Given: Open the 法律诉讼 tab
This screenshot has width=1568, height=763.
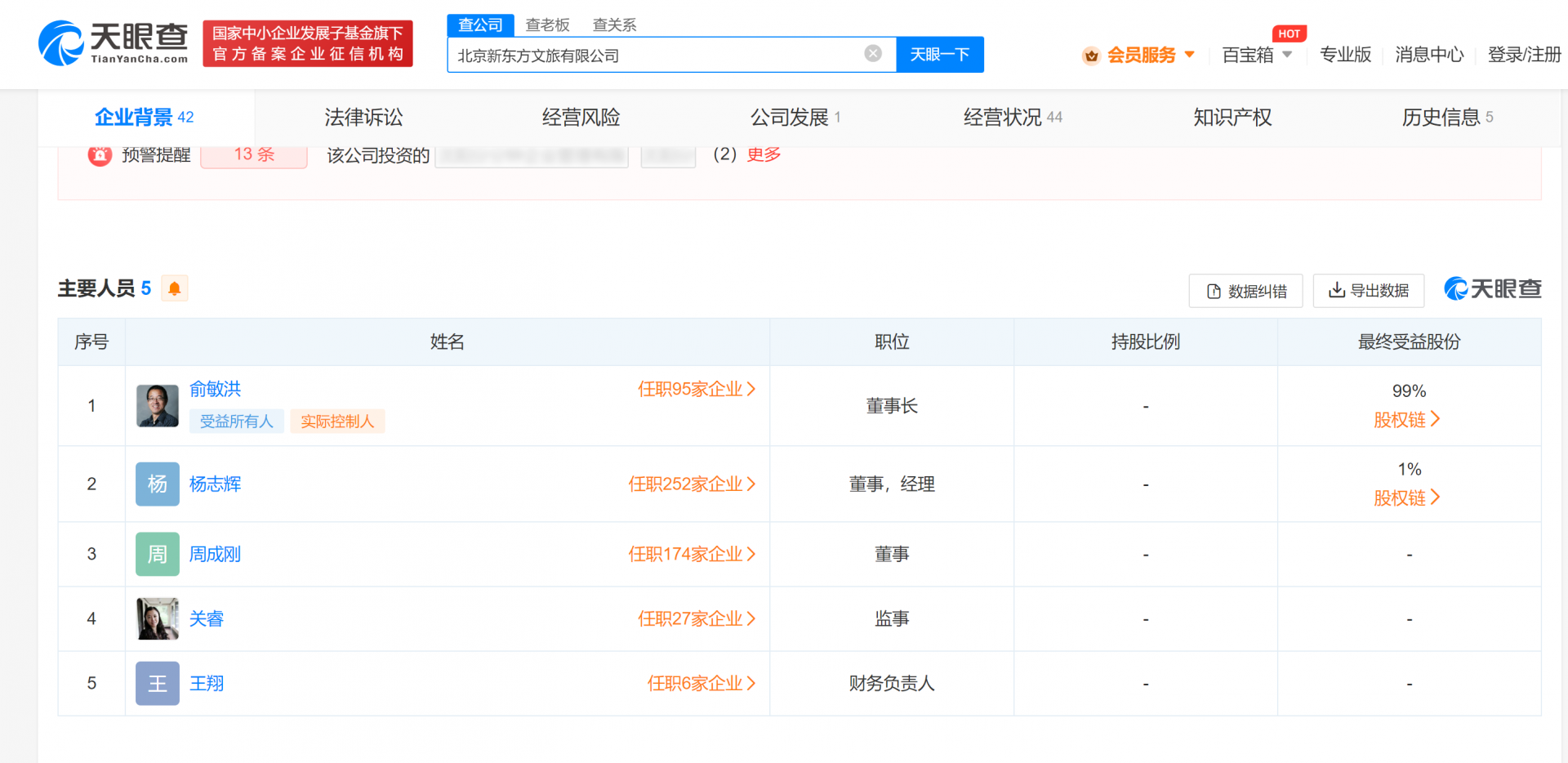Looking at the screenshot, I should click(363, 118).
